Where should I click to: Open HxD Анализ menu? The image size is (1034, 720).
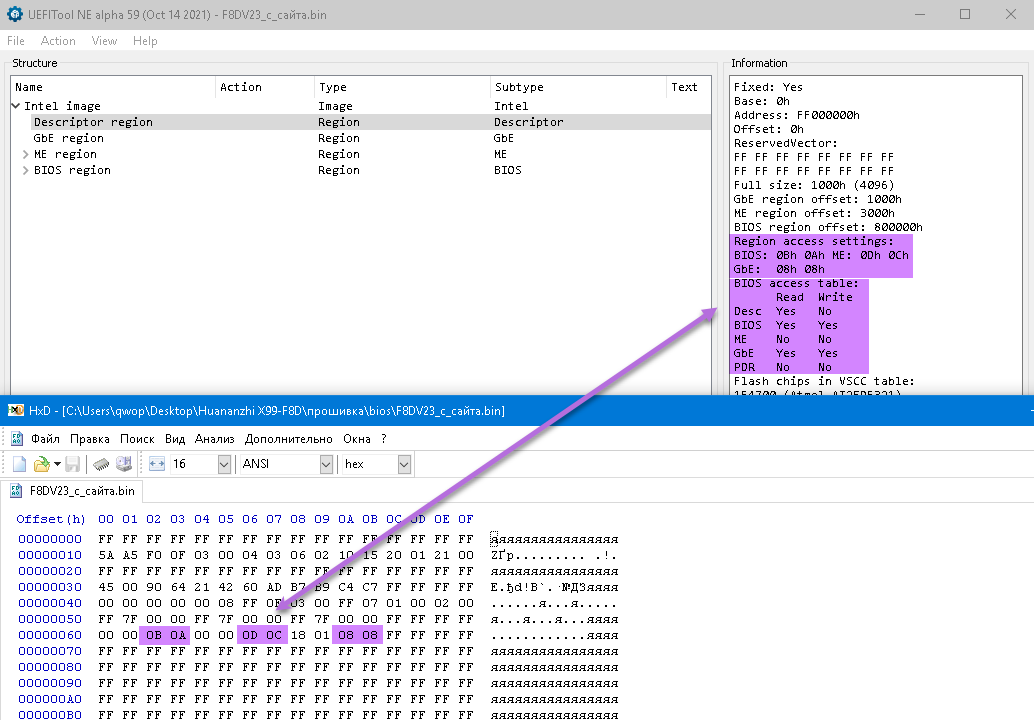[214, 439]
